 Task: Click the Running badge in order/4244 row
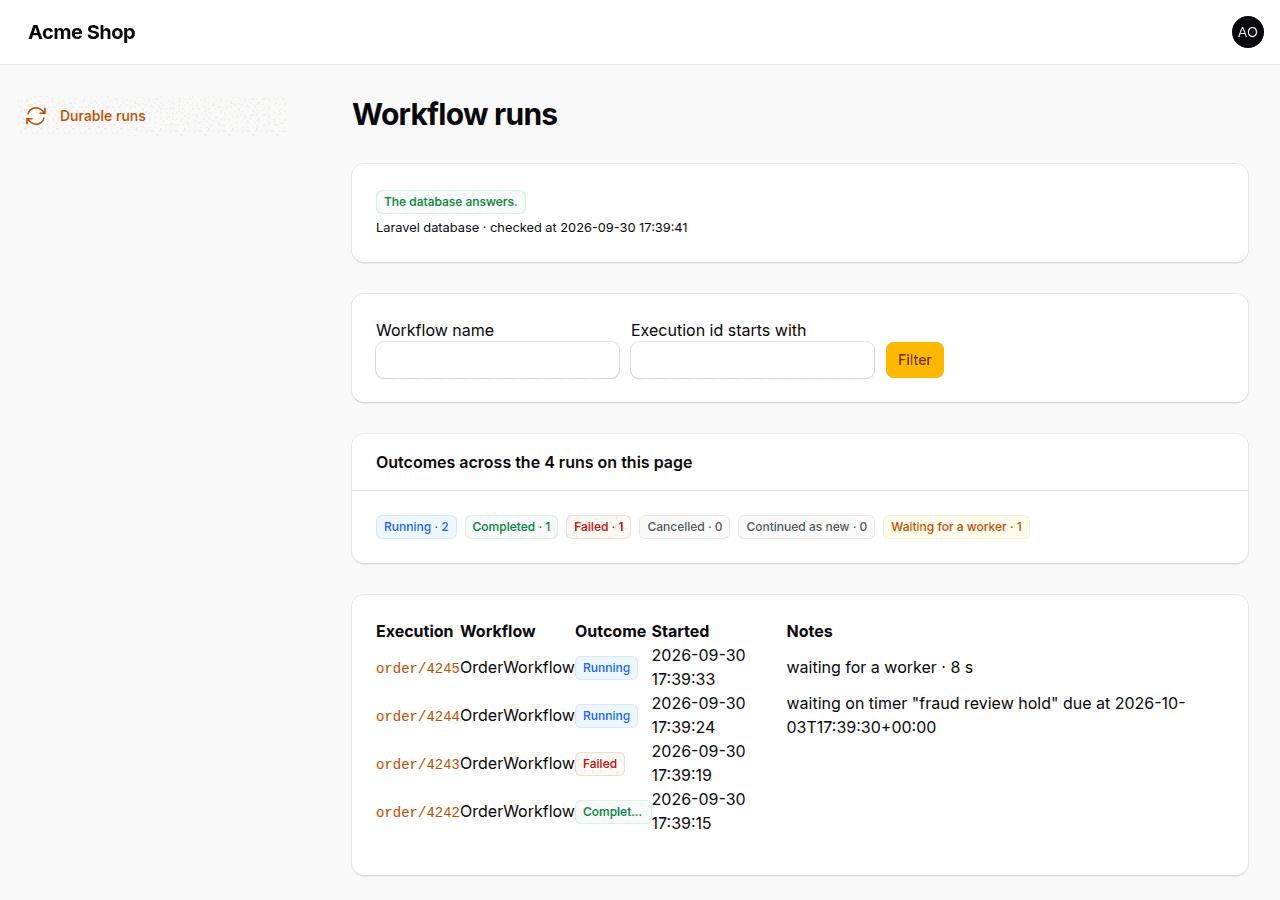coord(607,716)
